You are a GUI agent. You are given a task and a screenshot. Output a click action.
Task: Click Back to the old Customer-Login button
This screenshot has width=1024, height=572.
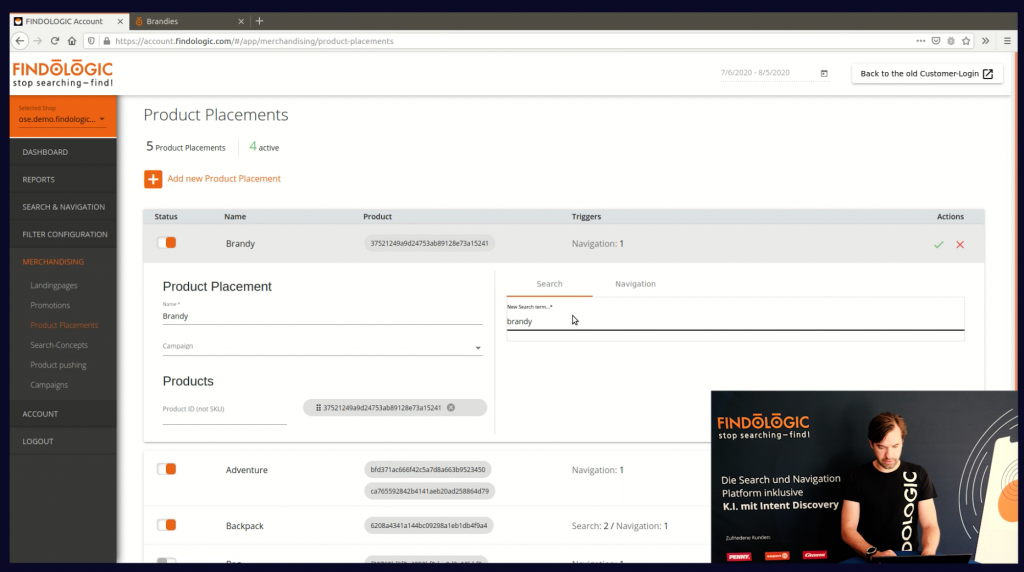coord(927,74)
